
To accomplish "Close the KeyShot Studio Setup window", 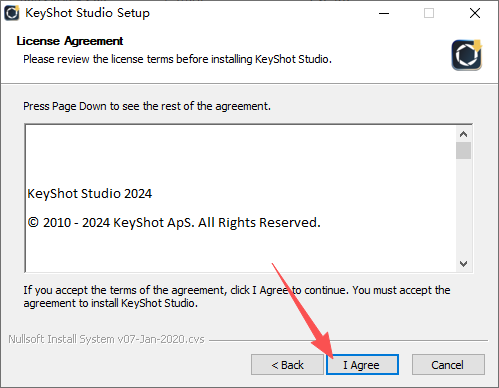I will (x=475, y=13).
